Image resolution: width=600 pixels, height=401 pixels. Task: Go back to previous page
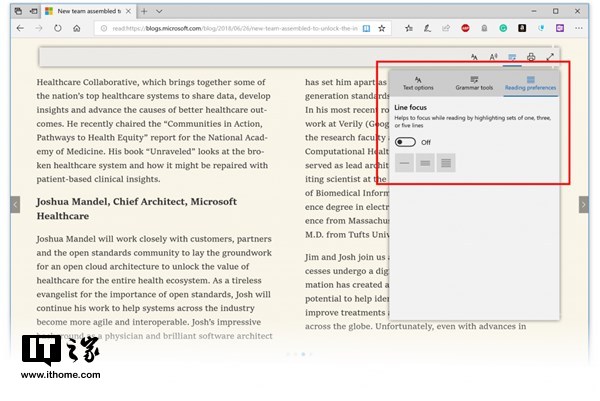(20, 28)
